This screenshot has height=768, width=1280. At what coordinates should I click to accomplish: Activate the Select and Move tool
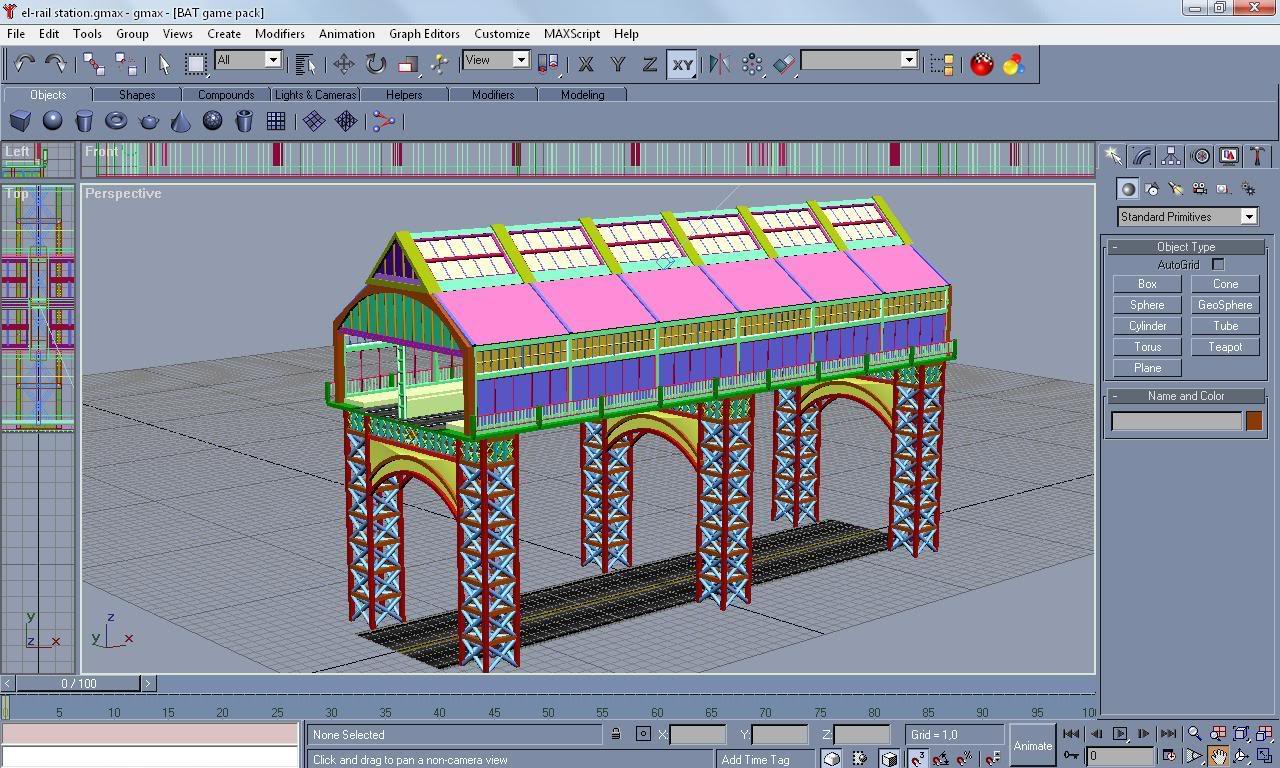[x=344, y=64]
